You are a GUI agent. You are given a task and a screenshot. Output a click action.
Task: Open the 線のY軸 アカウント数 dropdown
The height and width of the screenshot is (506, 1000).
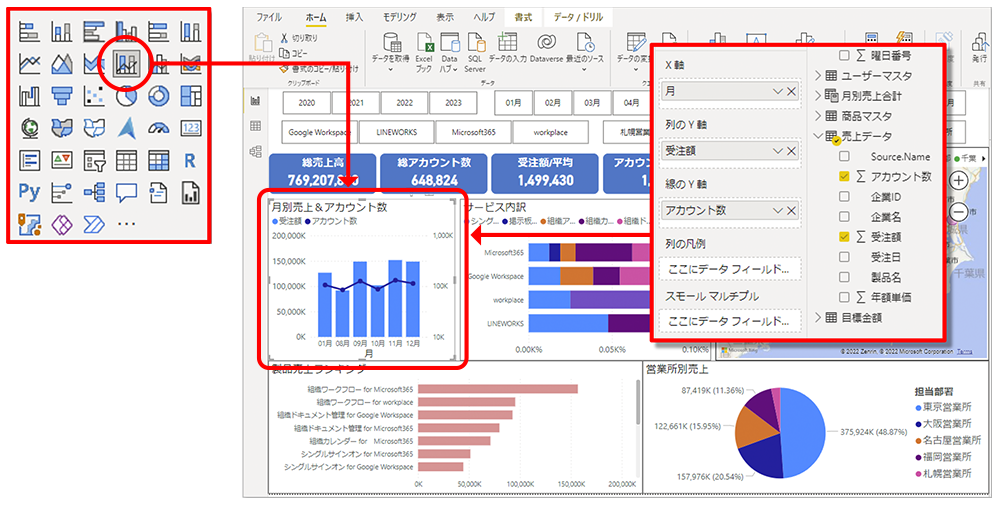(777, 211)
